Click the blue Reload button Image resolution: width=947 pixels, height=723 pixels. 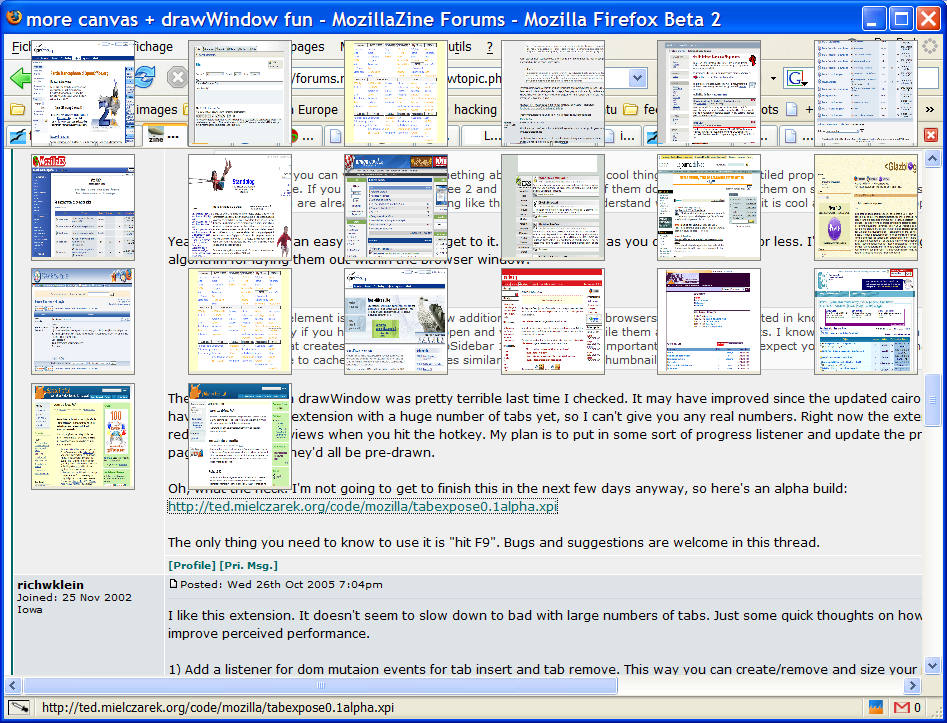(x=145, y=77)
